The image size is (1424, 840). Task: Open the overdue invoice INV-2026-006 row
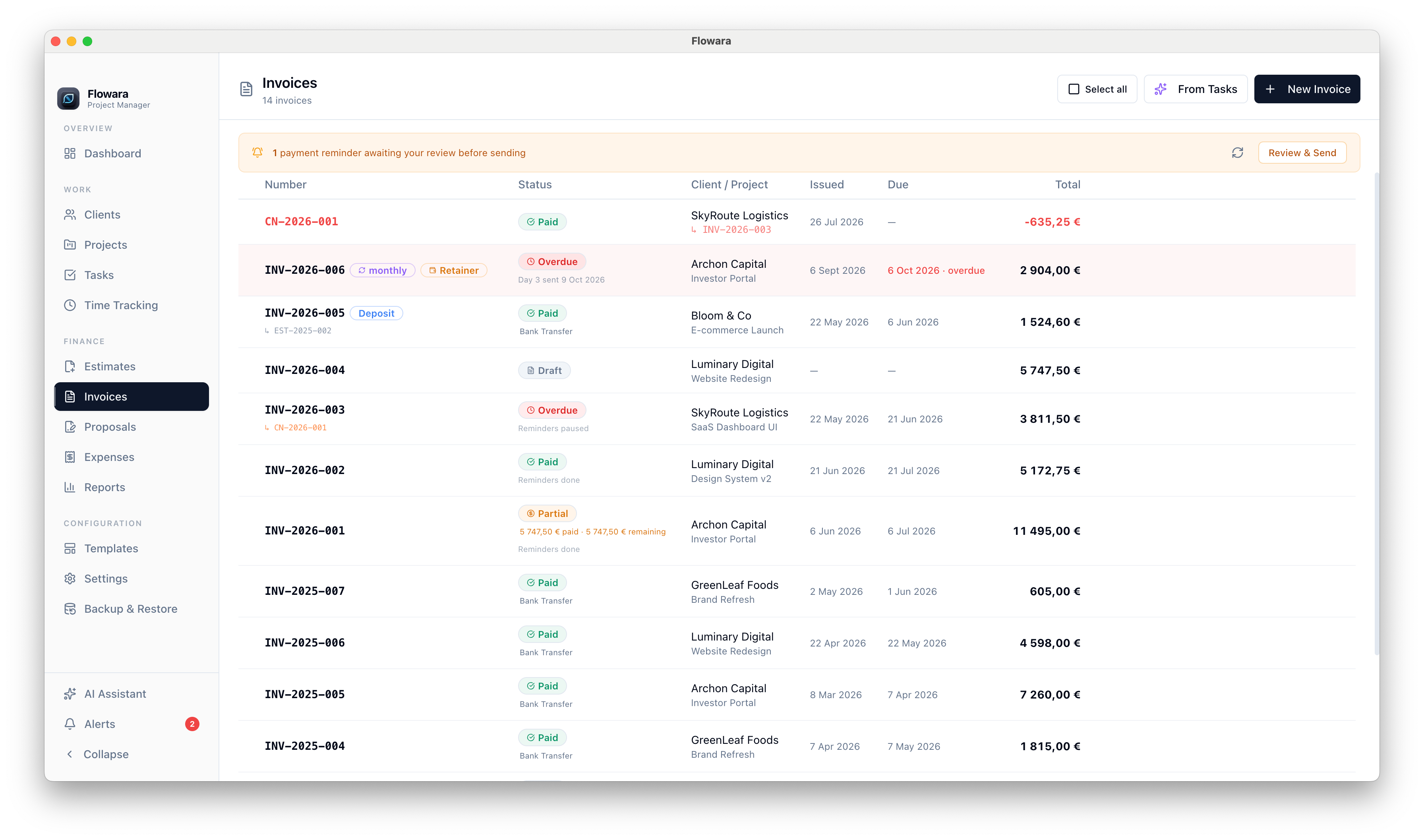pos(796,271)
